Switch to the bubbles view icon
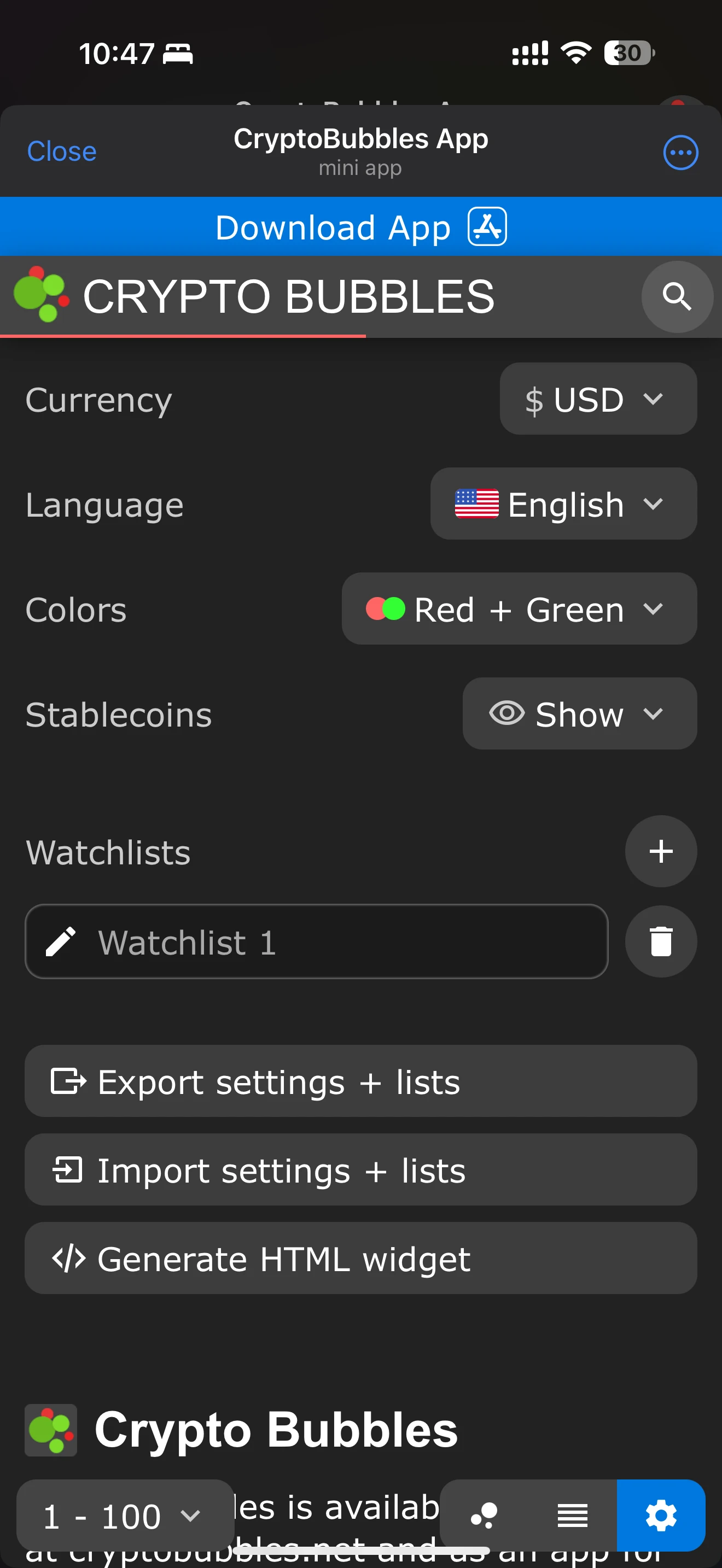 coord(484,1516)
